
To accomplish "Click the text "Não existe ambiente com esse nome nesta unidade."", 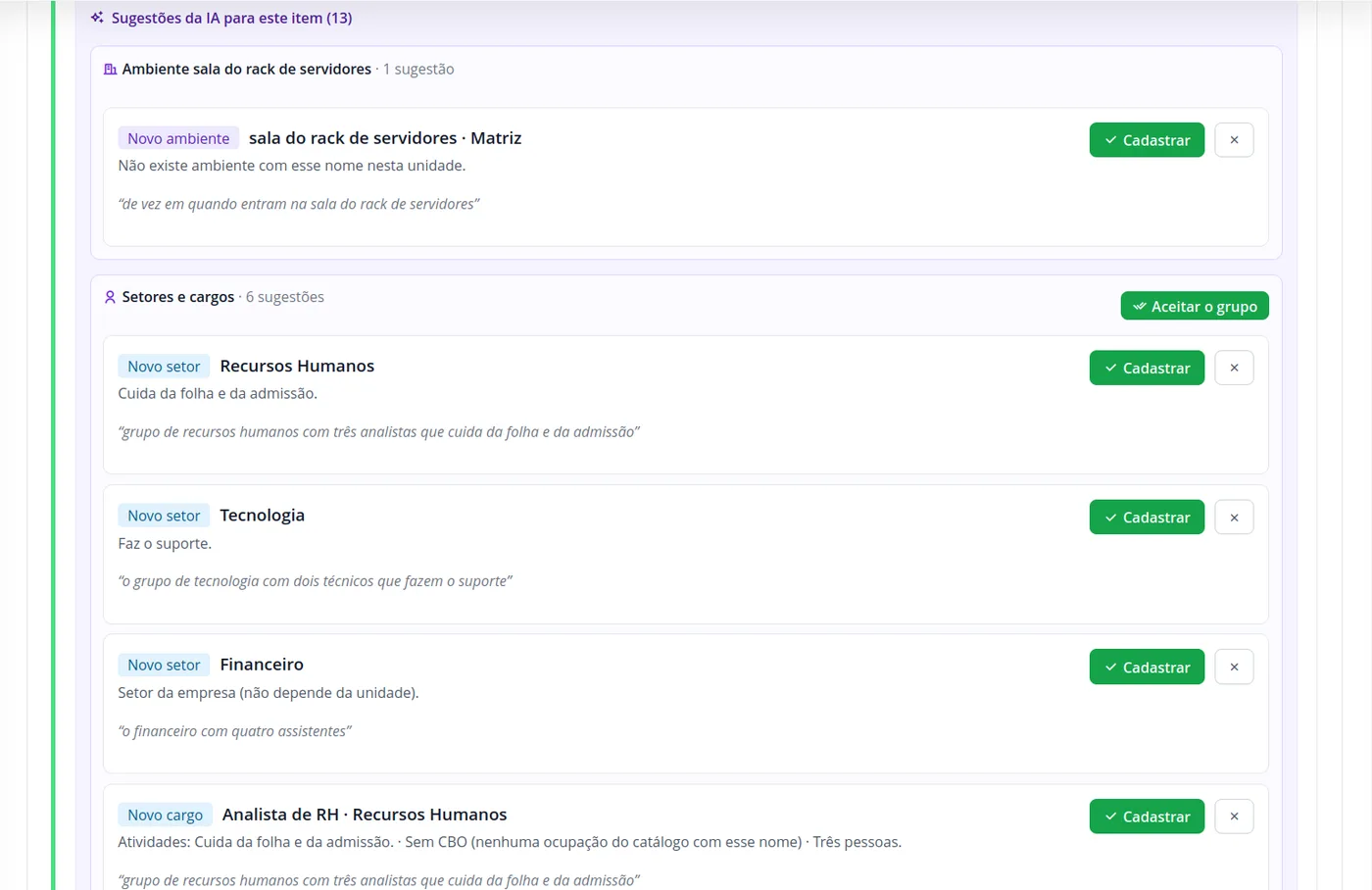I will click(292, 166).
